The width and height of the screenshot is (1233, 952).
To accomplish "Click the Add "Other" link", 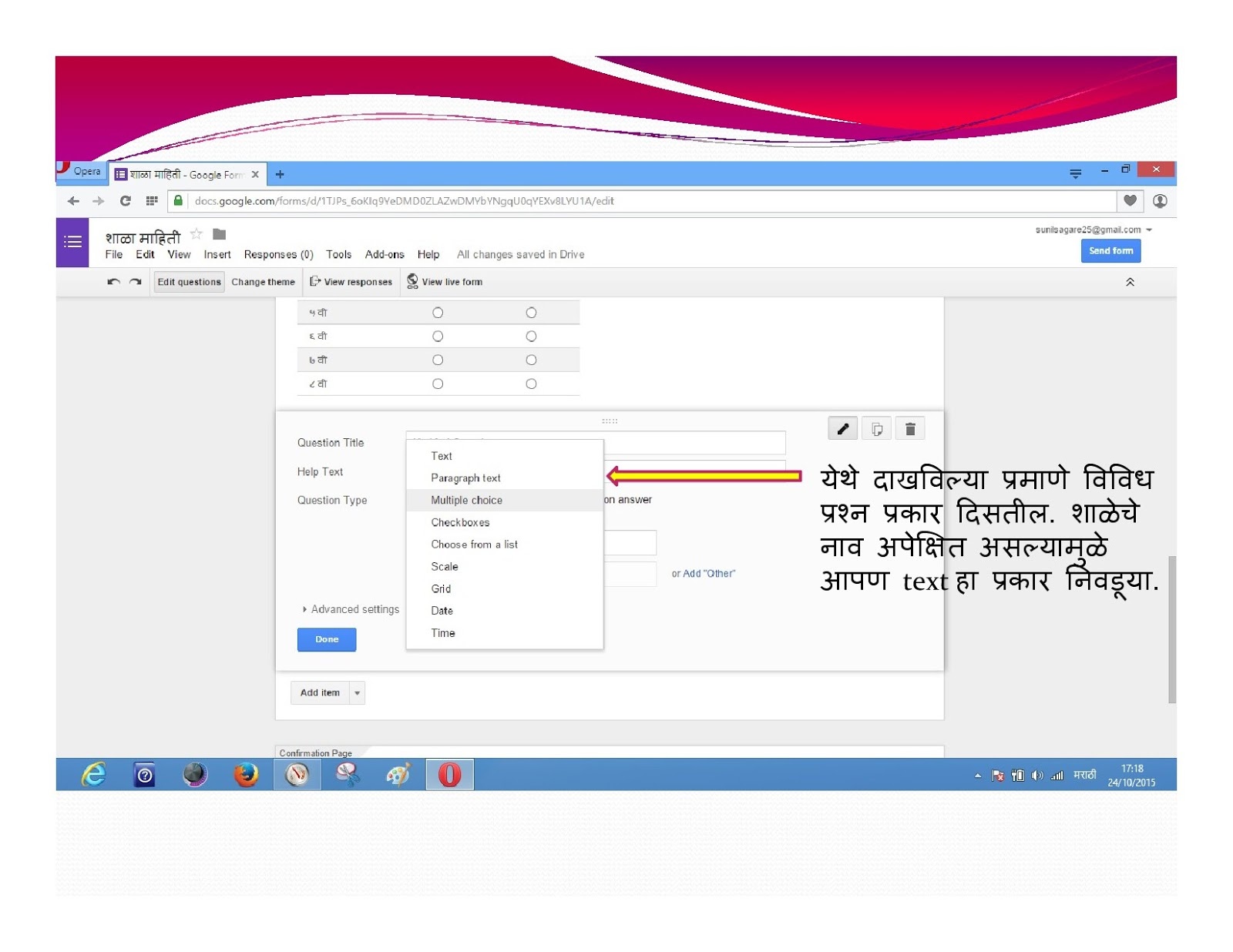I will 709,574.
